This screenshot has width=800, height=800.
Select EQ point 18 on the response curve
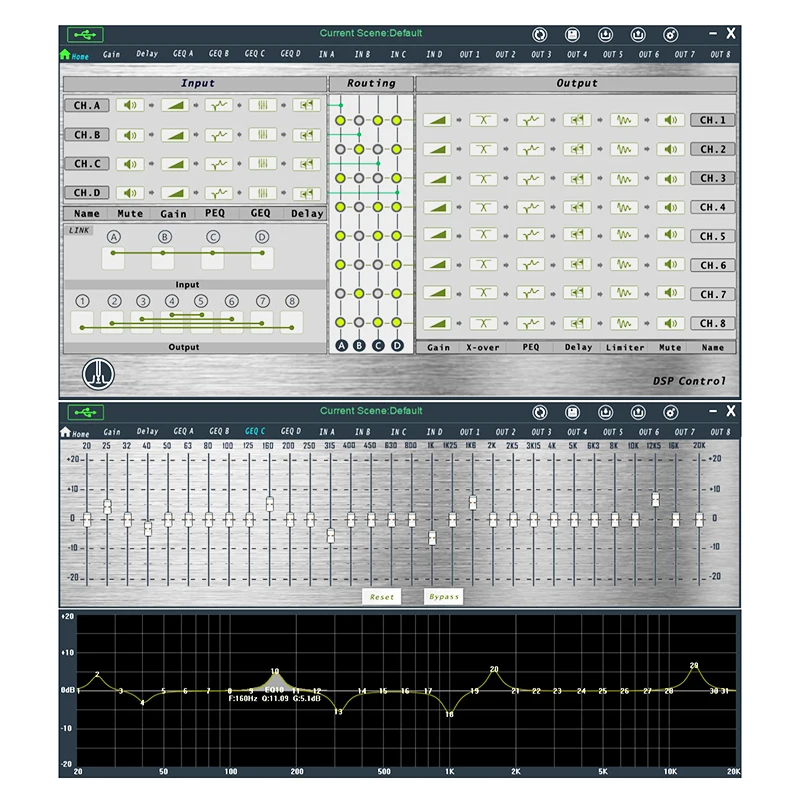(x=449, y=714)
